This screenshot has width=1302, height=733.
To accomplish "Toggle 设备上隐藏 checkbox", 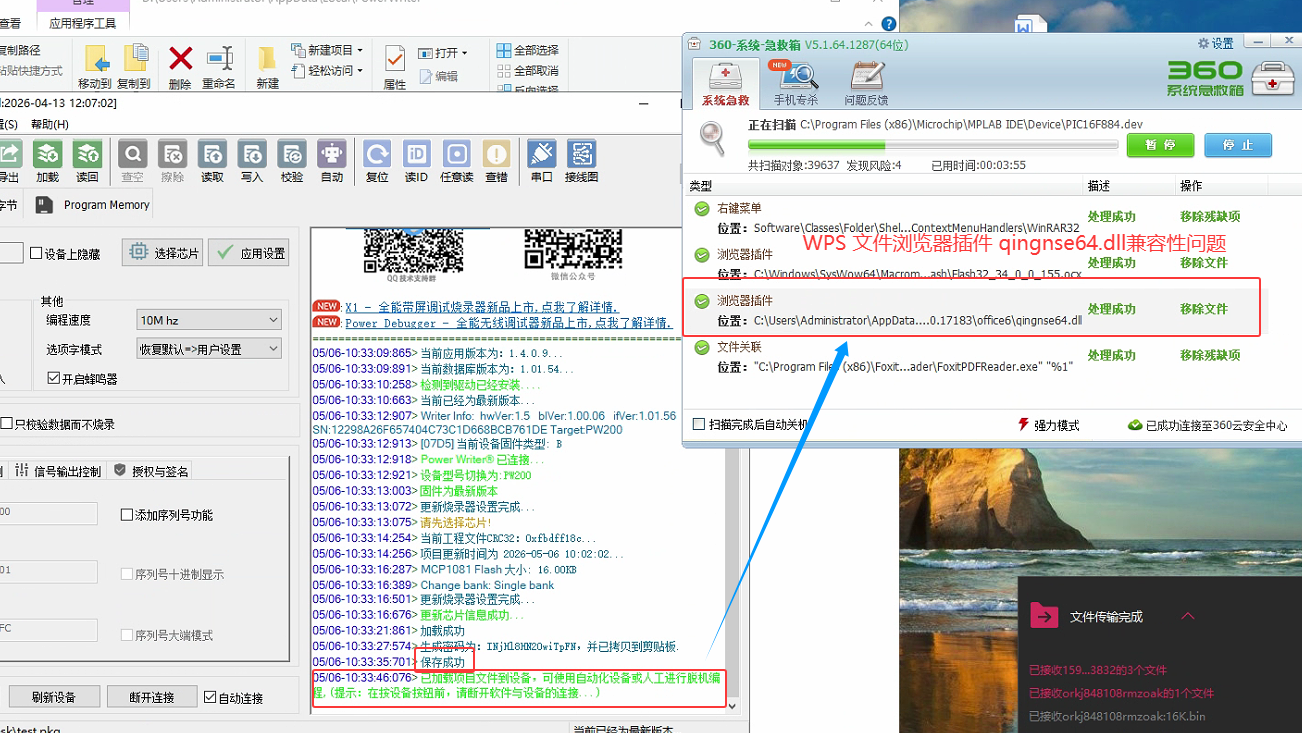I will 36,253.
